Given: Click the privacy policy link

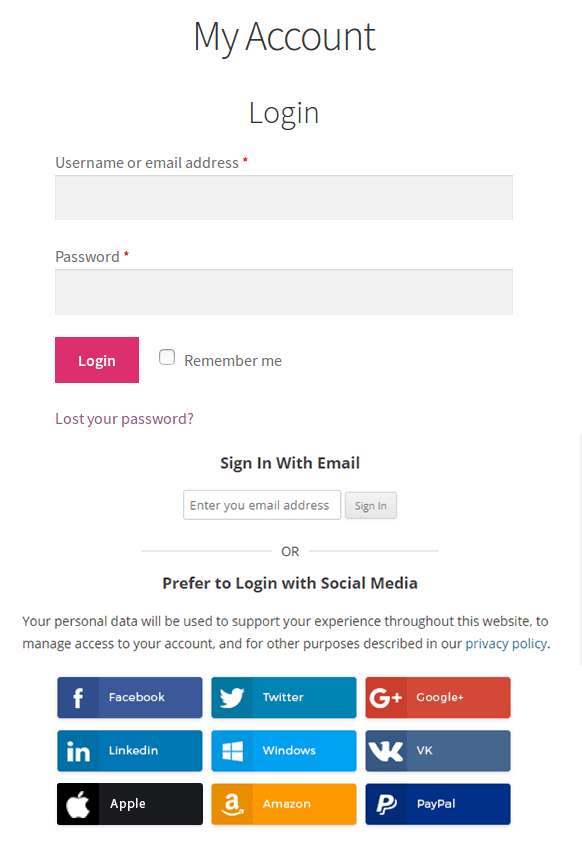Looking at the screenshot, I should coord(506,643).
